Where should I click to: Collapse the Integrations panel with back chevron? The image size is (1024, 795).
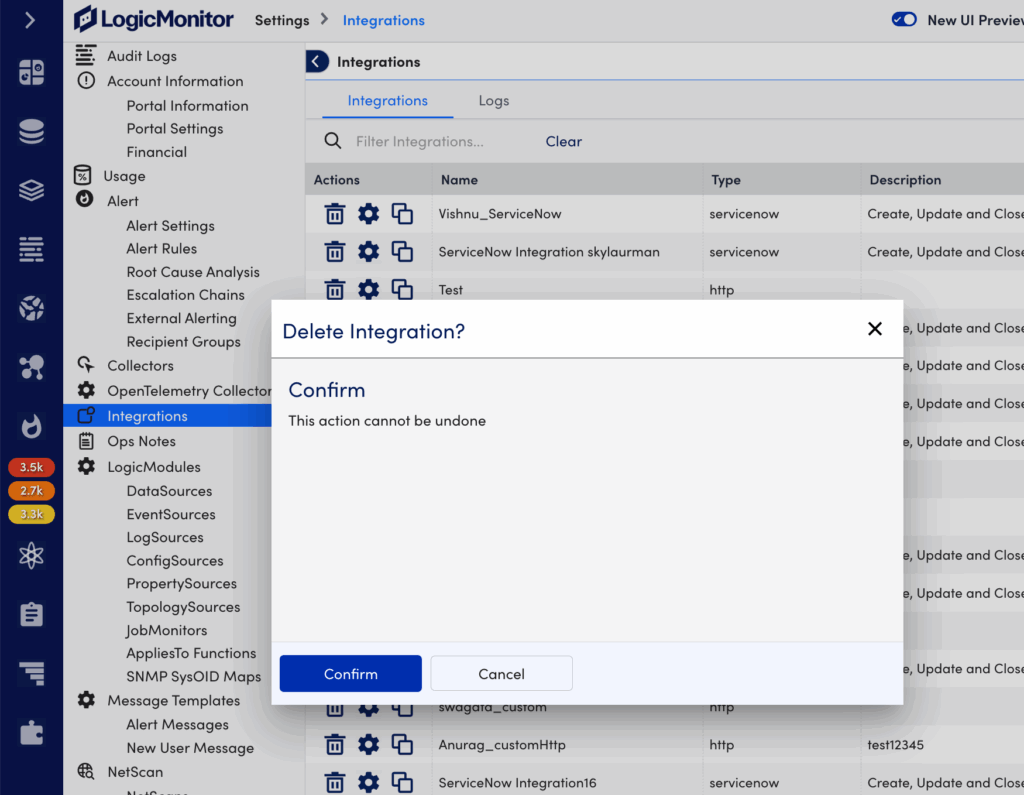click(x=317, y=62)
